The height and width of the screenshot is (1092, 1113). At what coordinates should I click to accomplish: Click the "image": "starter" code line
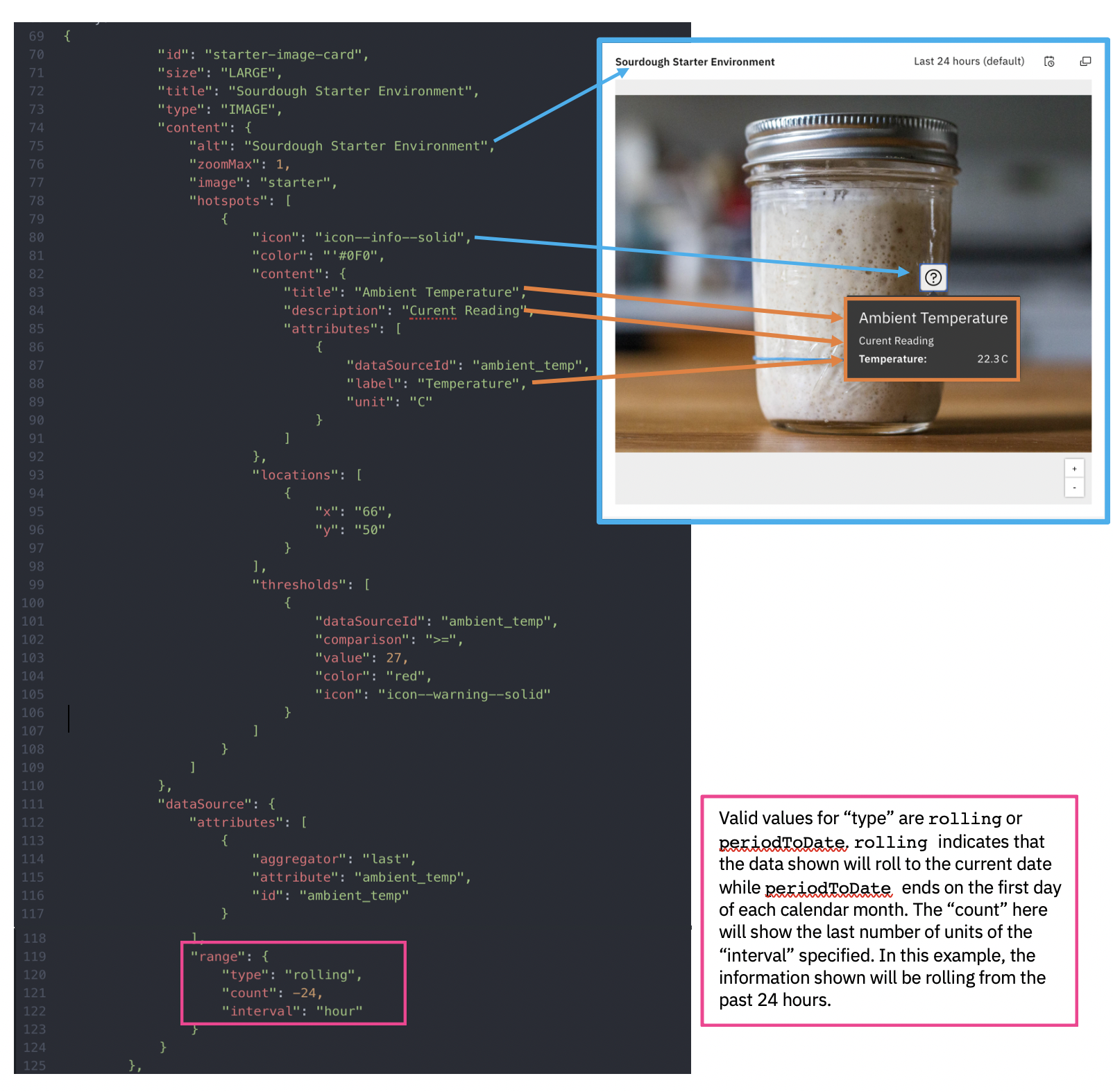[263, 182]
